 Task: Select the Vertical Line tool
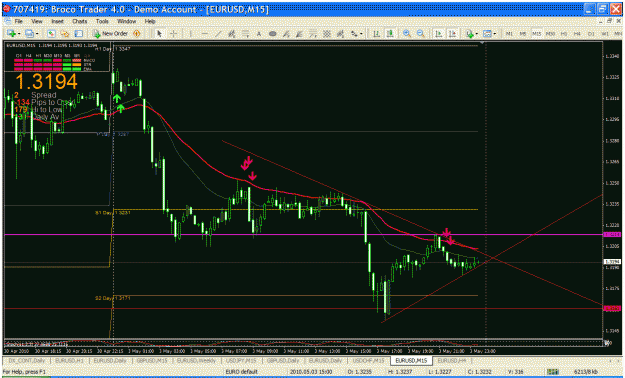coord(191,34)
